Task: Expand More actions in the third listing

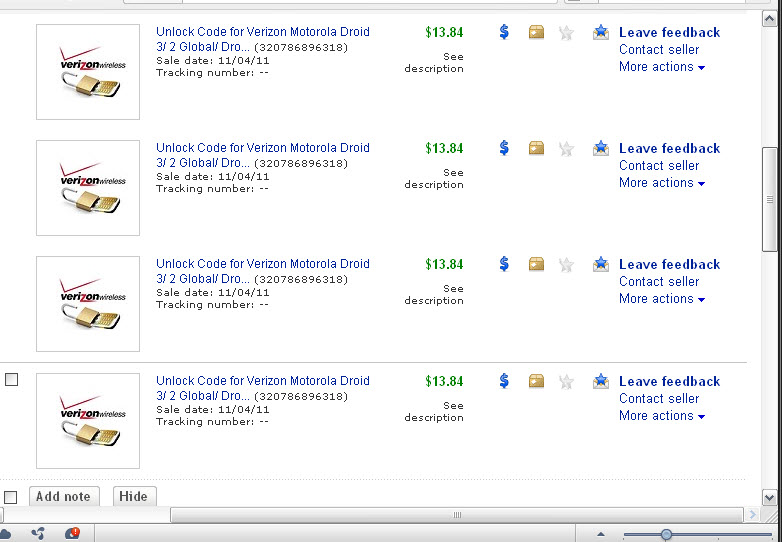Action: (x=662, y=299)
